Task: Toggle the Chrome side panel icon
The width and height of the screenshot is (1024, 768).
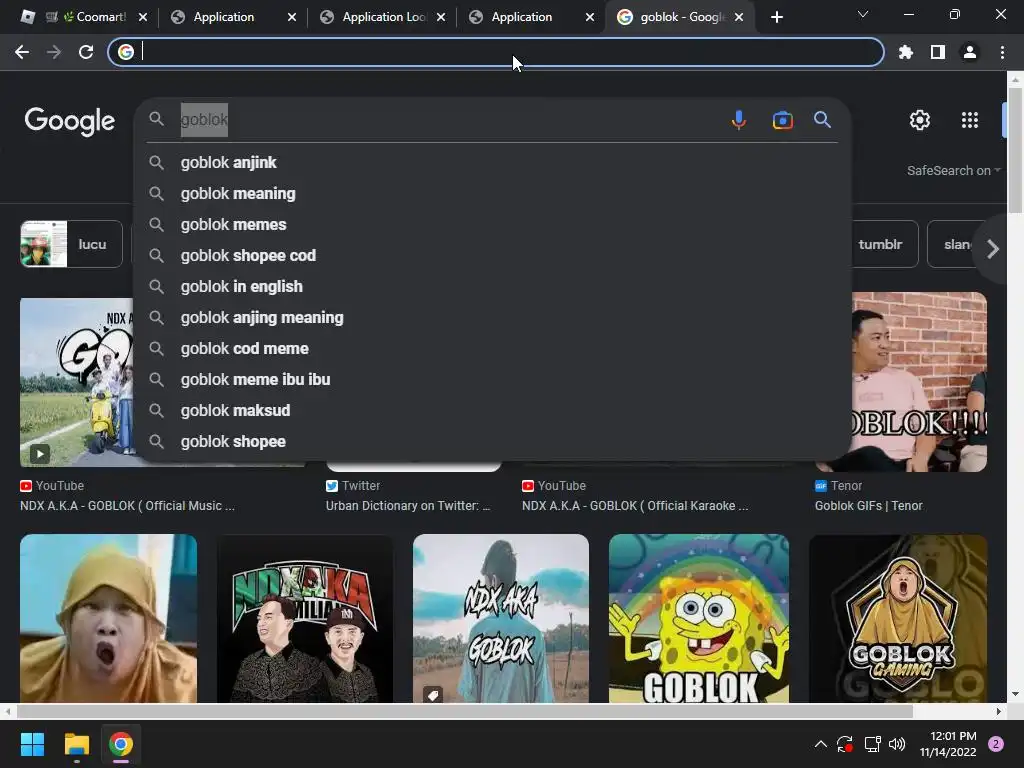Action: (938, 52)
